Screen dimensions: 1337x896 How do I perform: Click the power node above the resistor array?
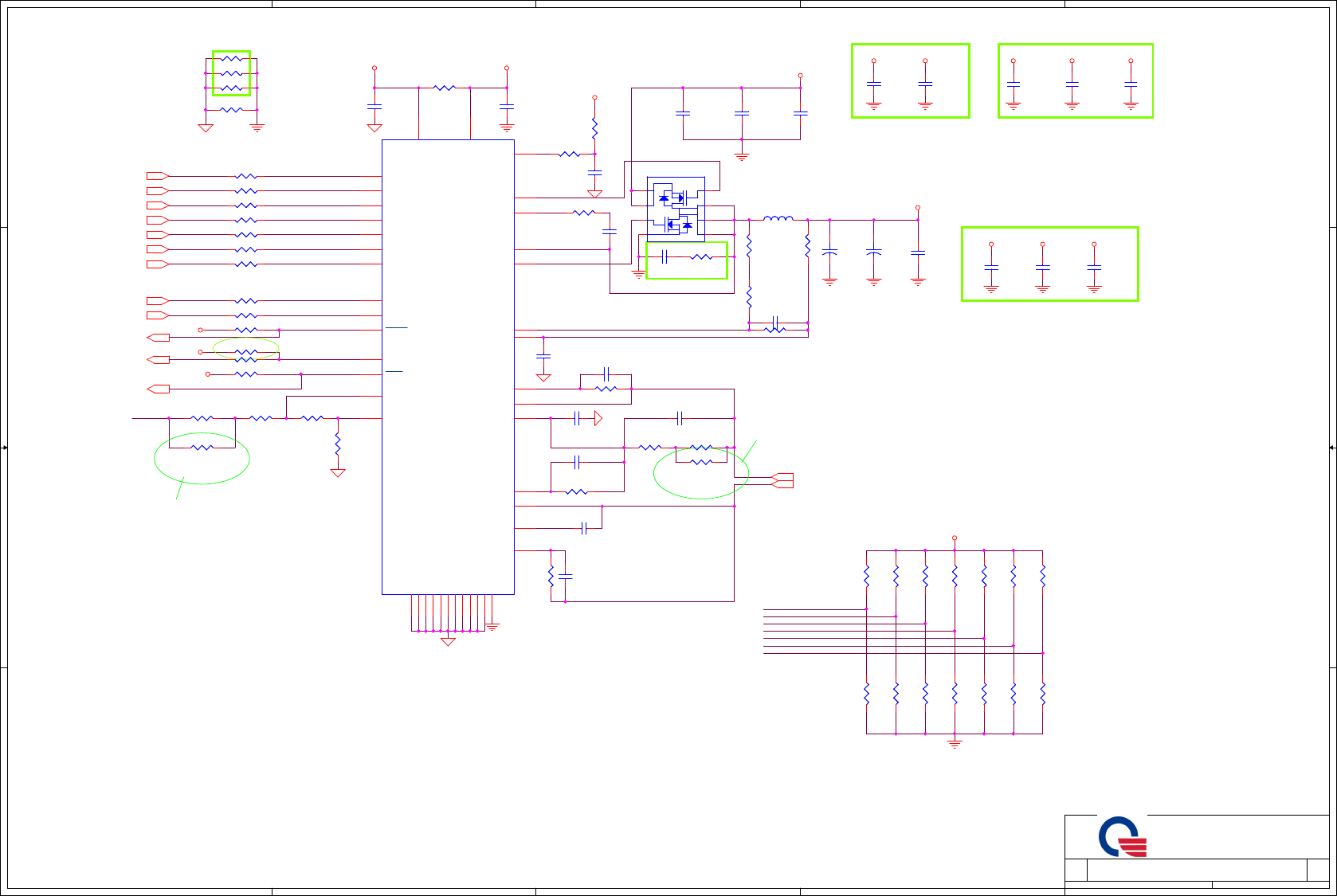pyautogui.click(x=955, y=538)
